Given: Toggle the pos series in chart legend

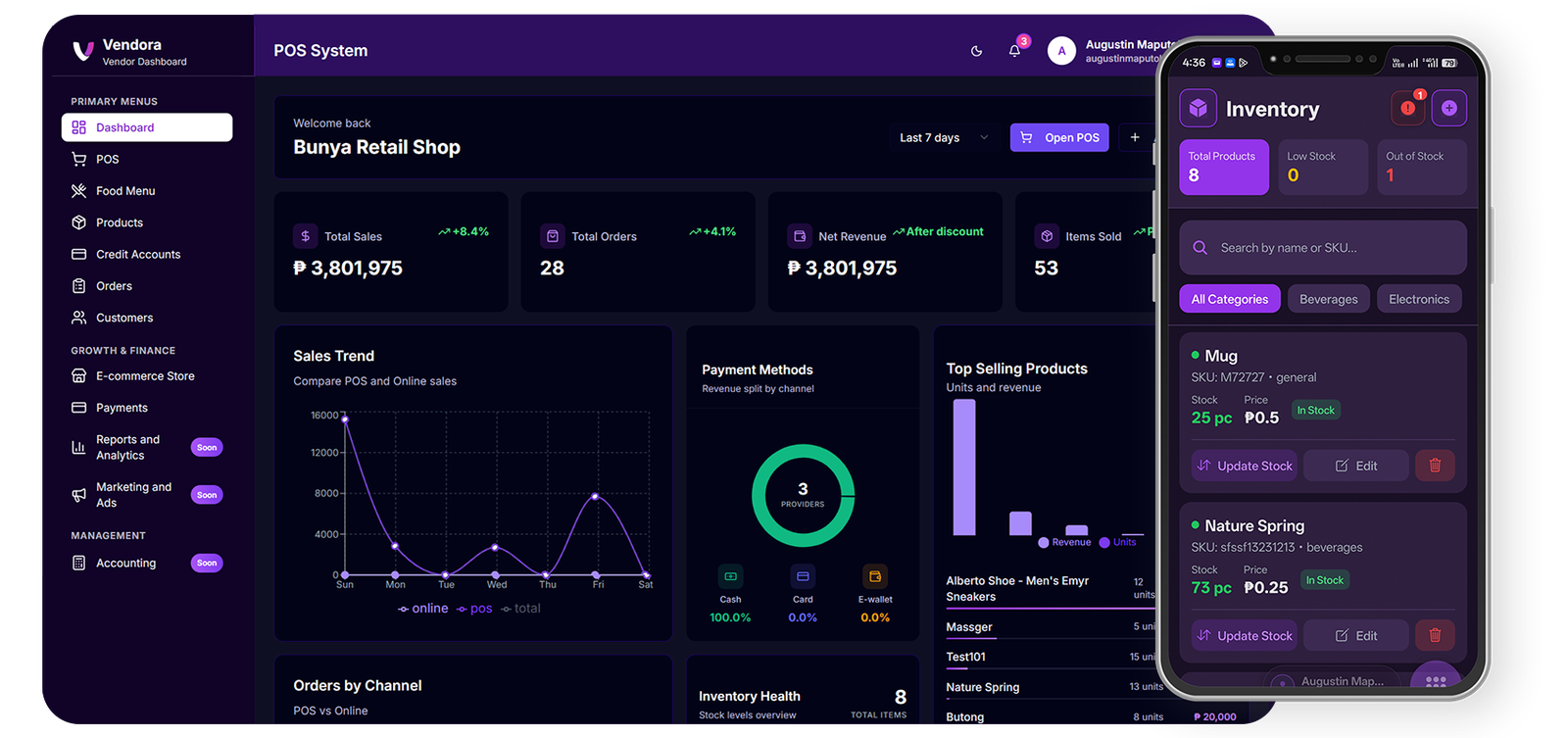Looking at the screenshot, I should [474, 609].
